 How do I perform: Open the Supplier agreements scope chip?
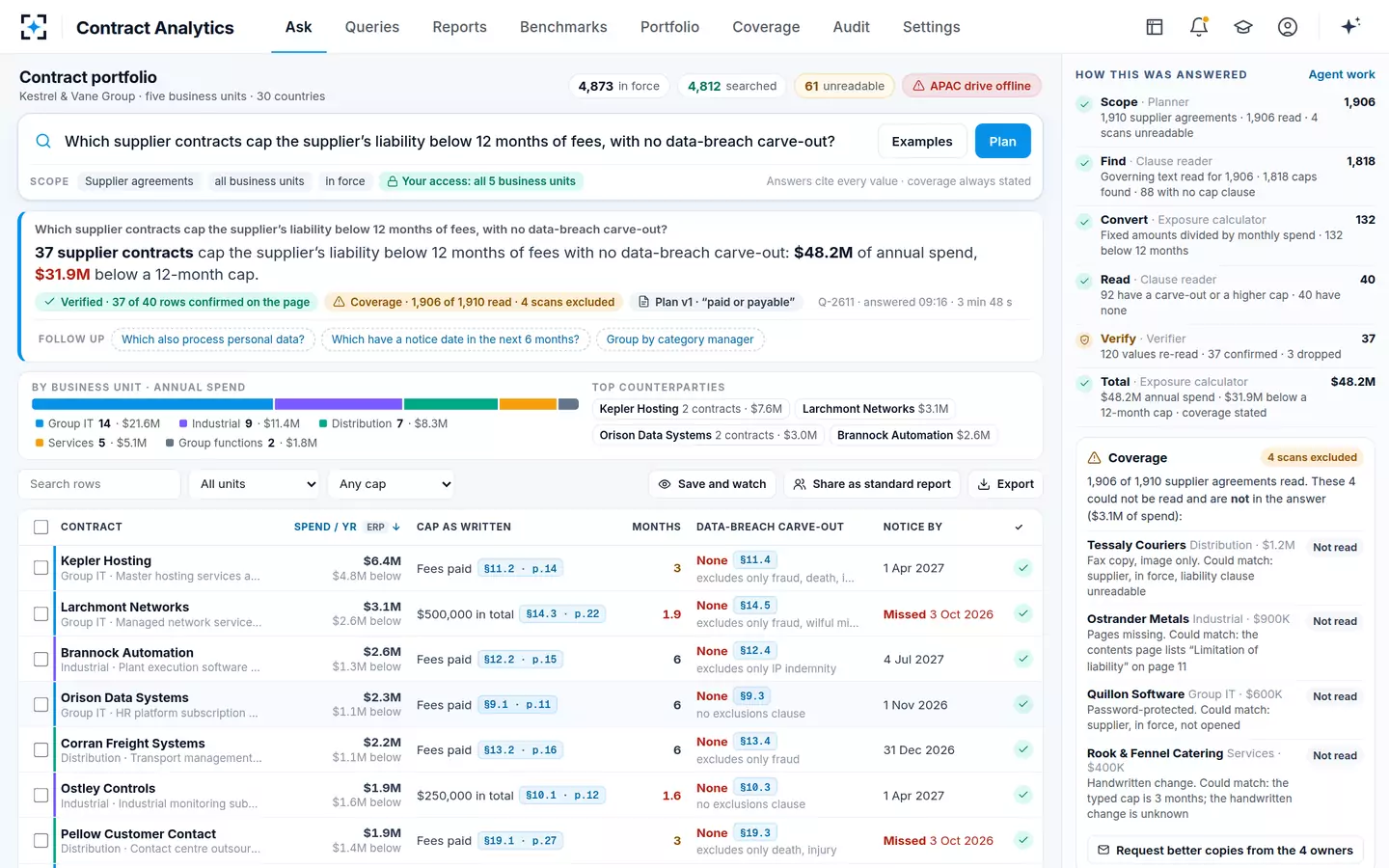pos(139,181)
